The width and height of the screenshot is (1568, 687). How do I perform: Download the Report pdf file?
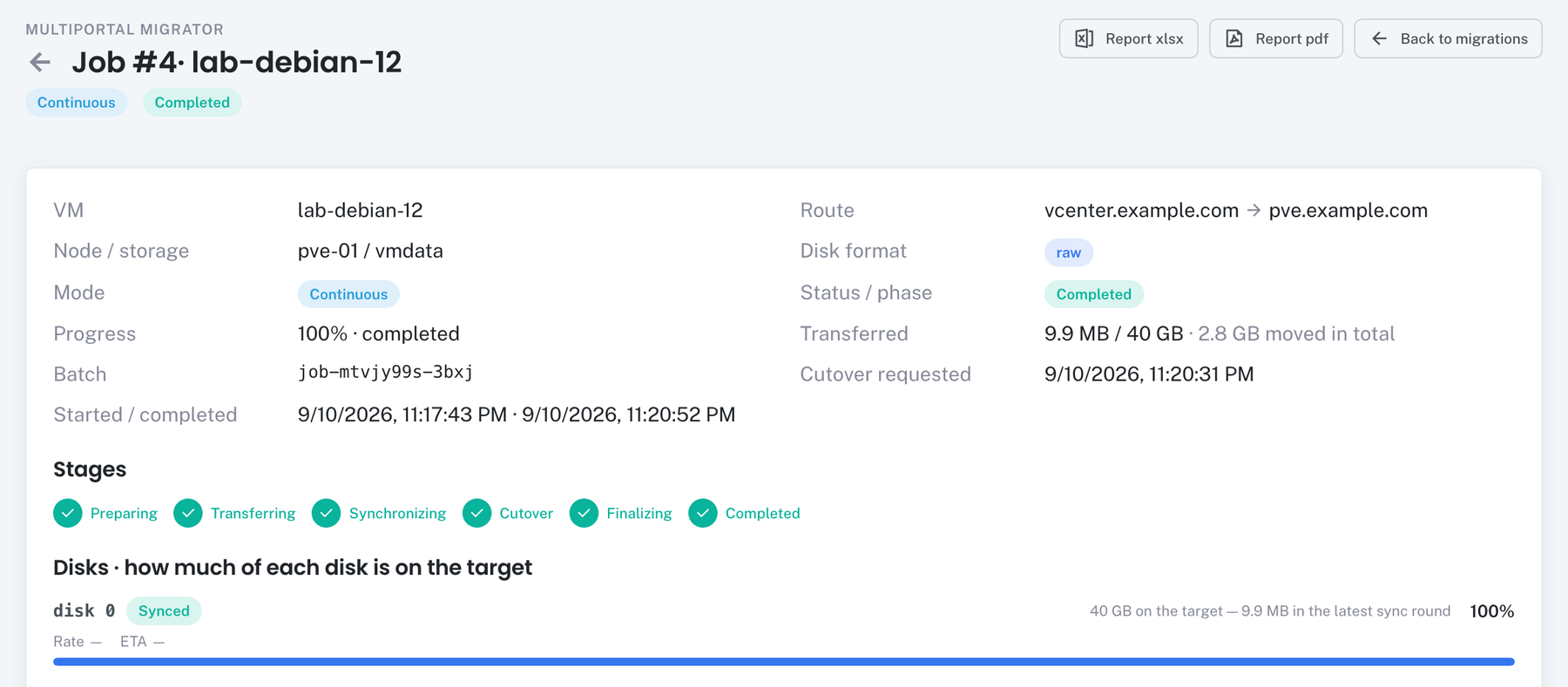1276,38
